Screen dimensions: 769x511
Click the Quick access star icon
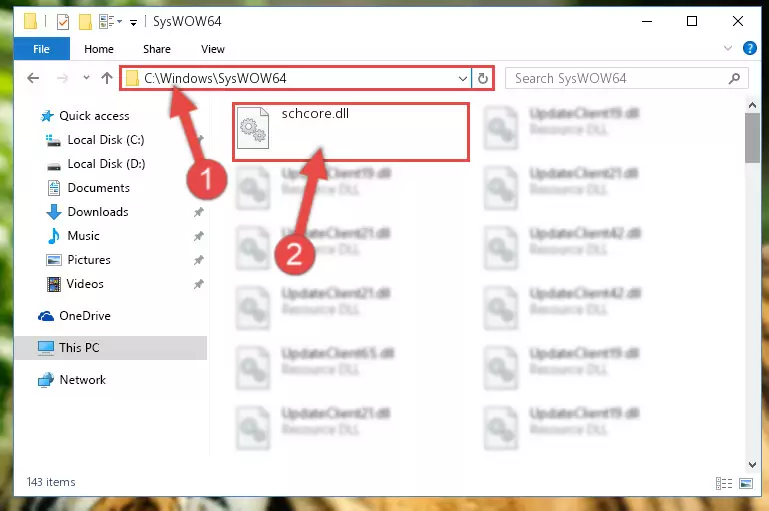[x=47, y=116]
